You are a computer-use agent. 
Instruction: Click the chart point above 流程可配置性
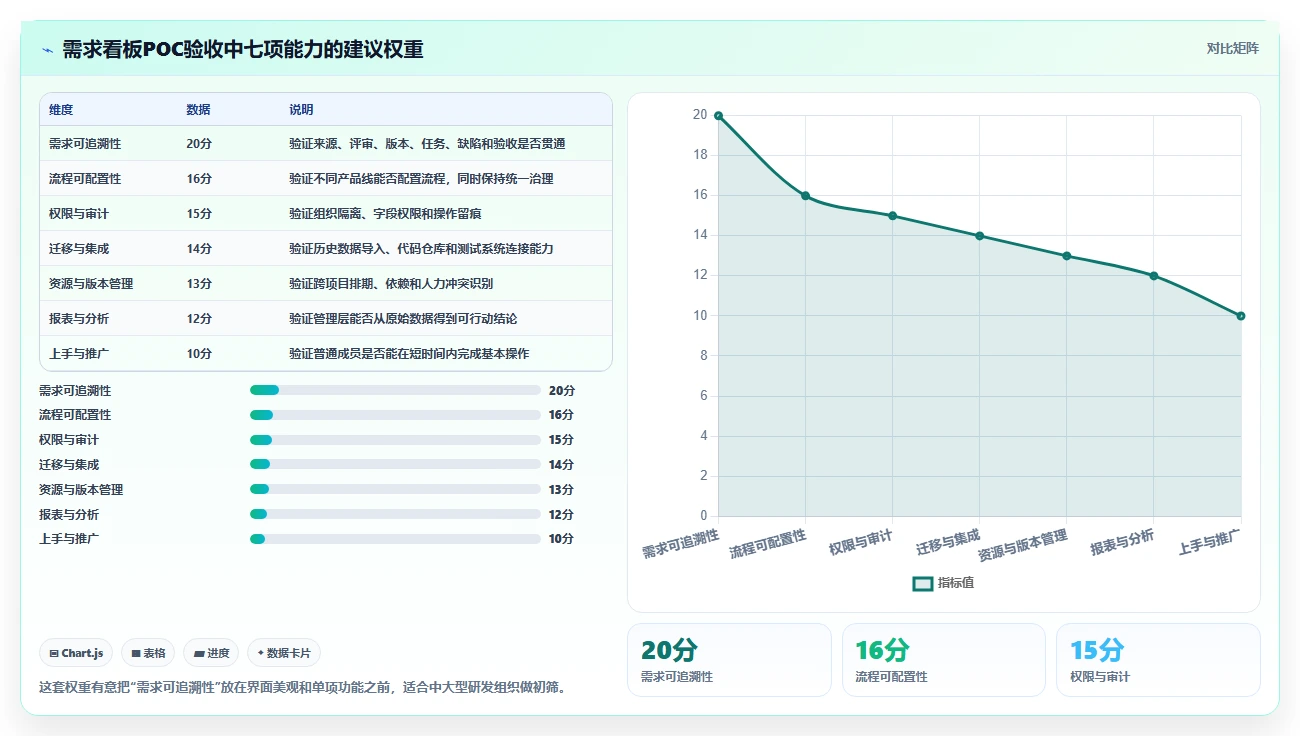point(805,196)
